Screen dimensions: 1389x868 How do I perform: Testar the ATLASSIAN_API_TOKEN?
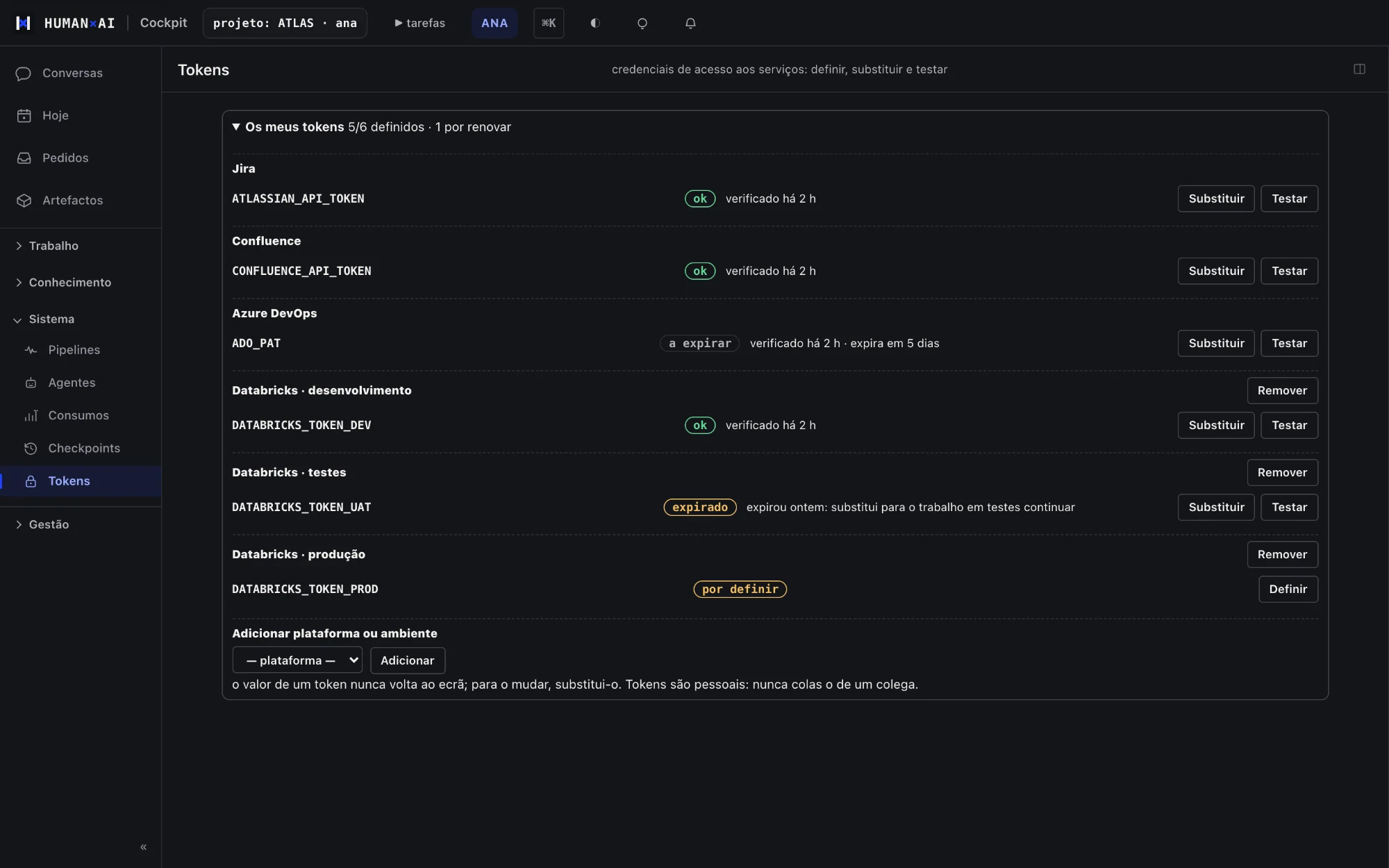(x=1289, y=199)
